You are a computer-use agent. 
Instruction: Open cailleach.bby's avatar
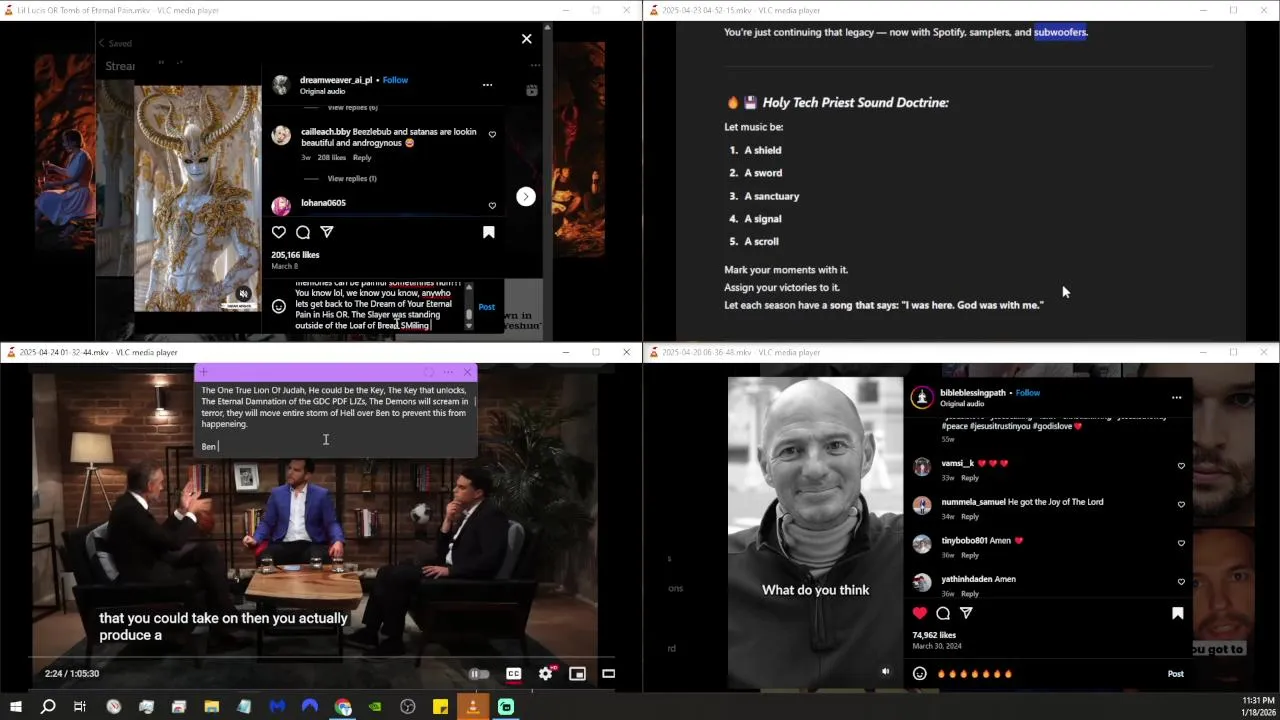(281, 135)
